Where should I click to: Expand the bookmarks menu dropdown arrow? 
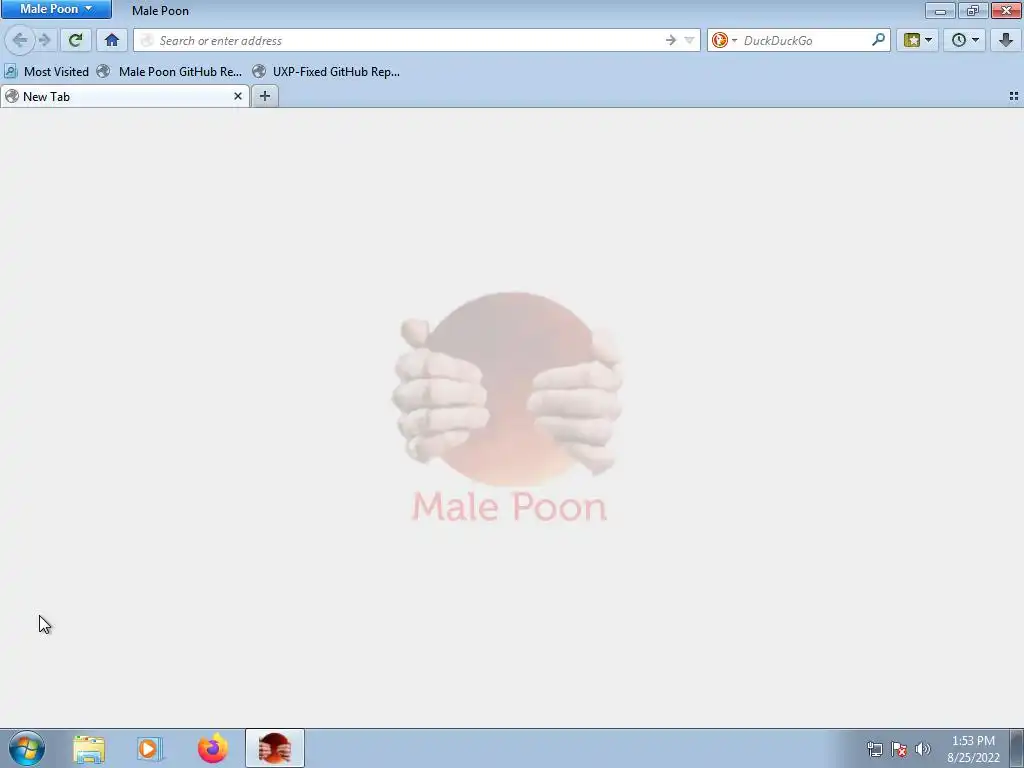929,40
